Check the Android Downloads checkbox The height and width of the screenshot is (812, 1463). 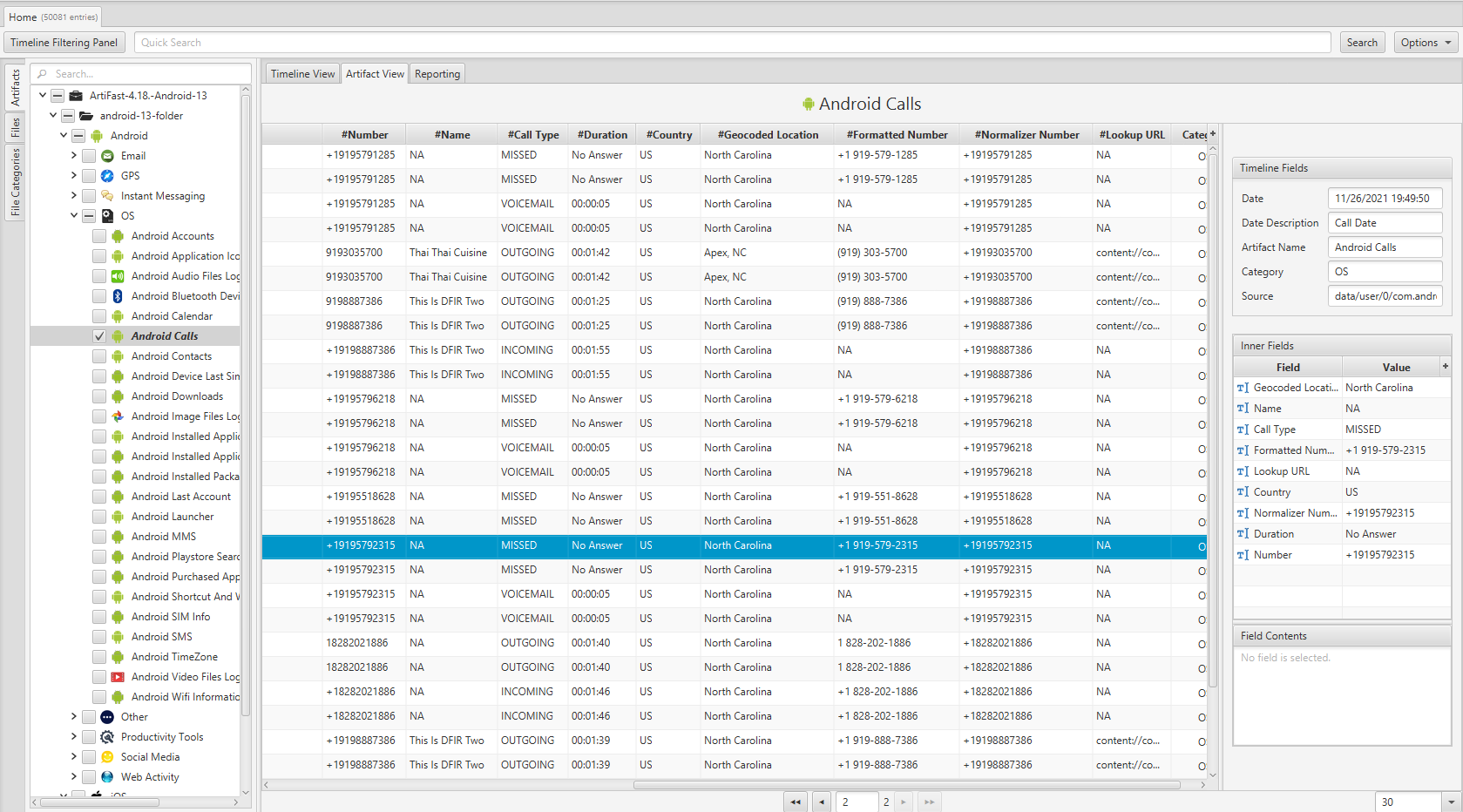[x=99, y=396]
